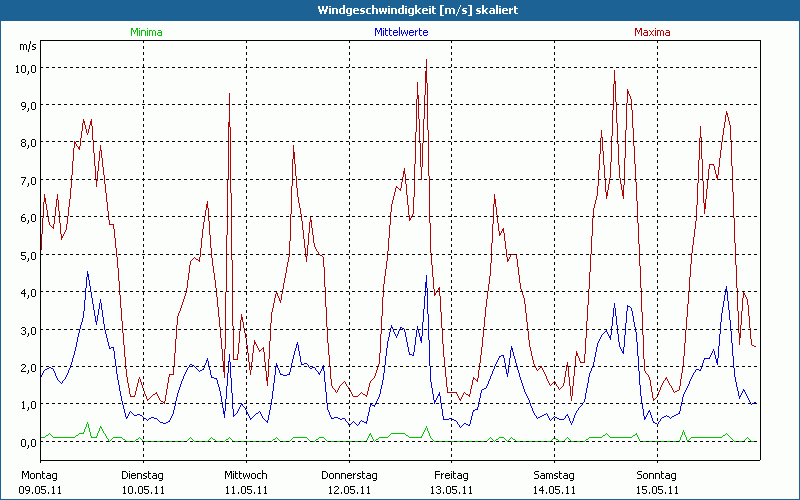Click the 7,0 y-axis value
The image size is (800, 500).
(x=29, y=181)
